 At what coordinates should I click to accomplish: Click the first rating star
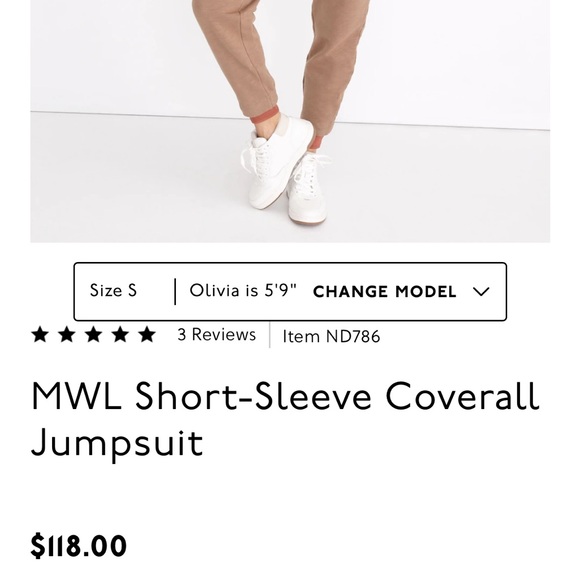pyautogui.click(x=40, y=334)
